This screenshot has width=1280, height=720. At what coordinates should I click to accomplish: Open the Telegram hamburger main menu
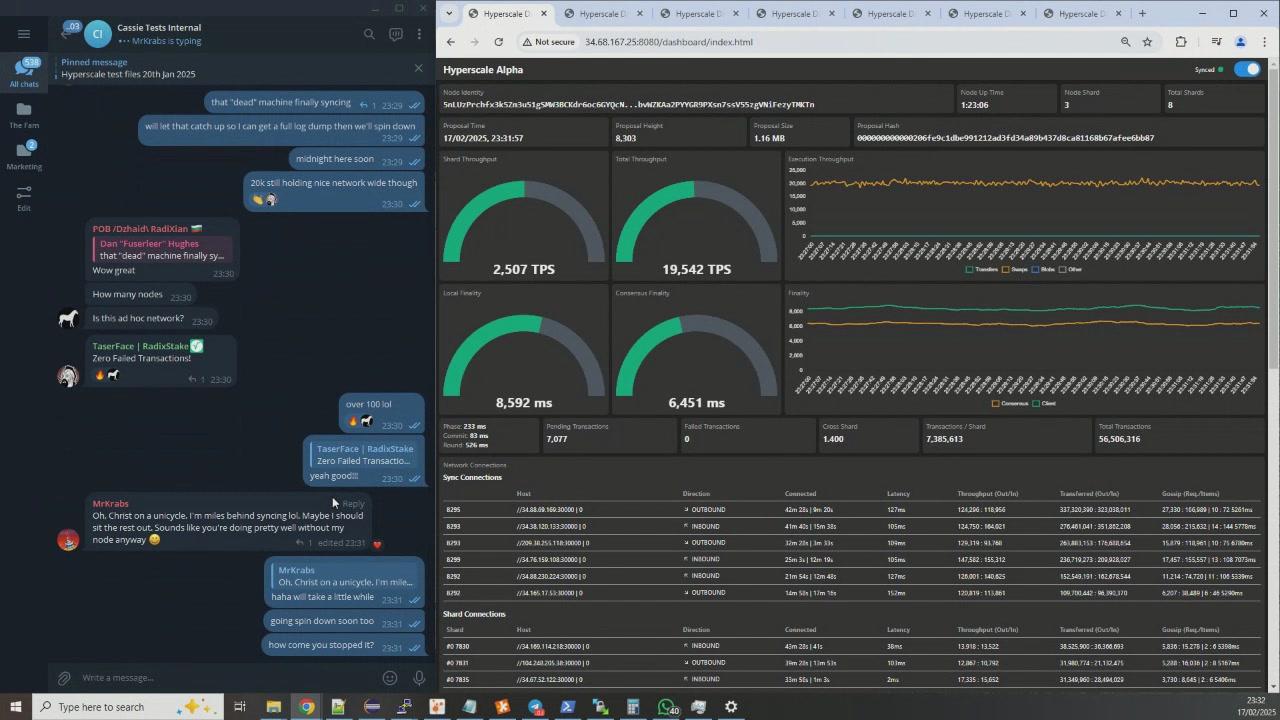tap(24, 34)
